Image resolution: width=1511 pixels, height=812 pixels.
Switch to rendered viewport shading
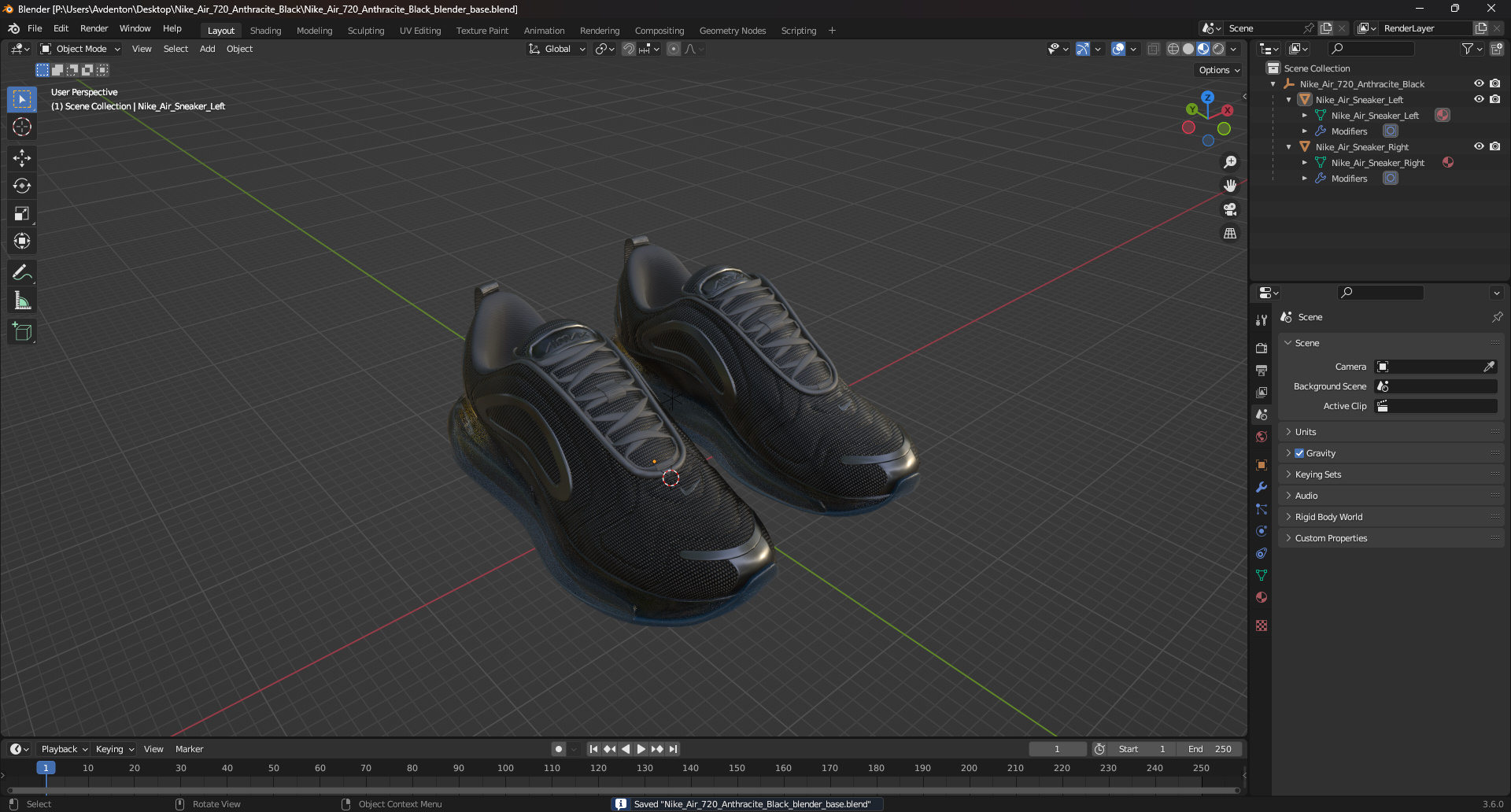point(1218,49)
